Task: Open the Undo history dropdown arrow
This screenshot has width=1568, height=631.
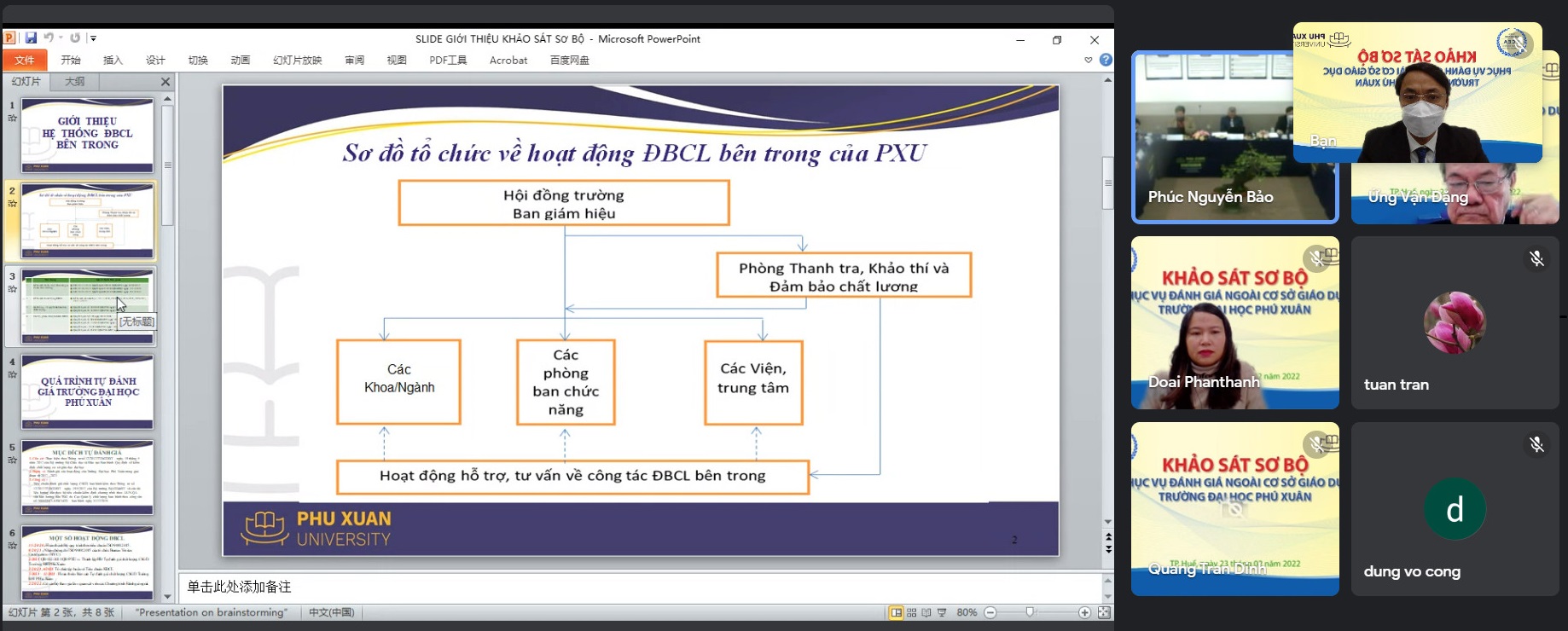Action: pos(61,38)
